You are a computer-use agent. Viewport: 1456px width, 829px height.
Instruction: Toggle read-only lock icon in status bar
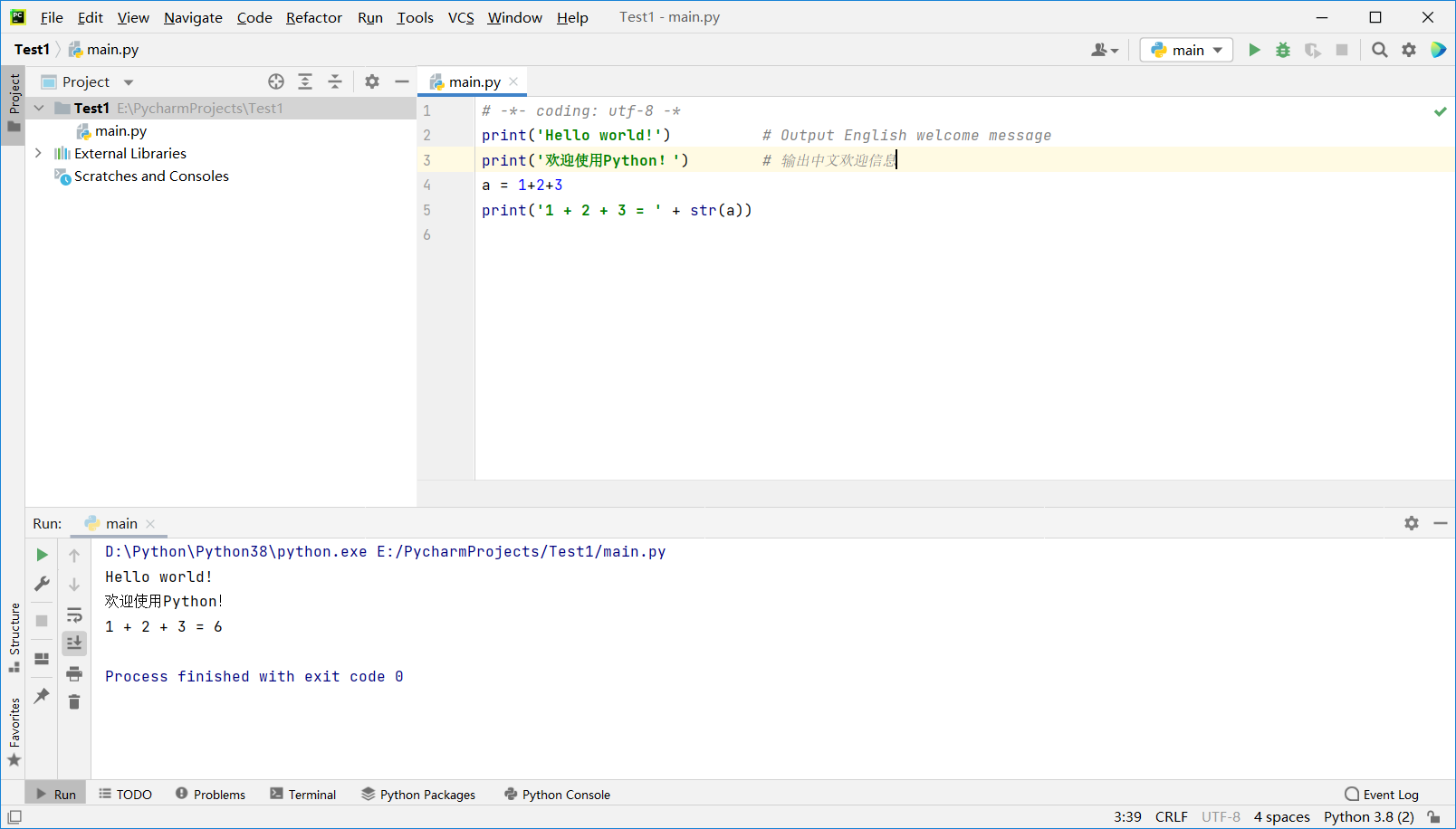(1433, 816)
